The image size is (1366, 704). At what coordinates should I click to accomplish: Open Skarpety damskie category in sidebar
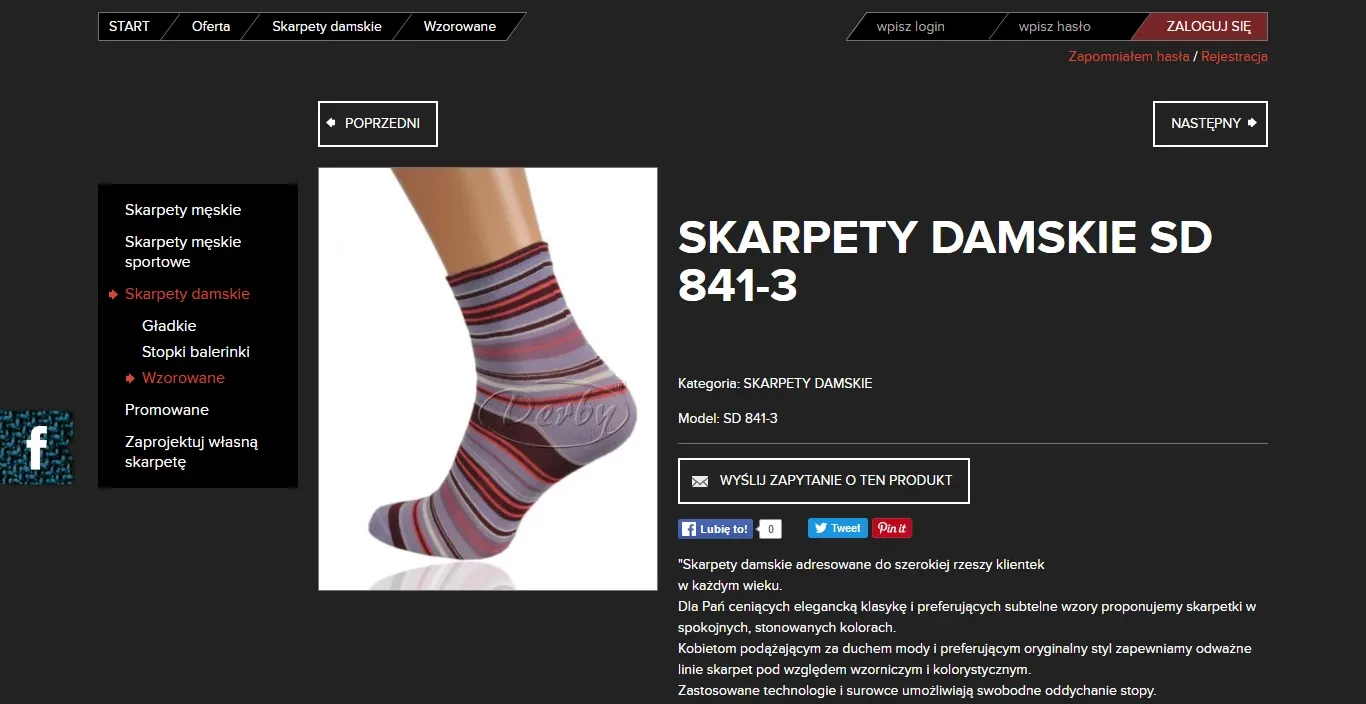point(187,294)
